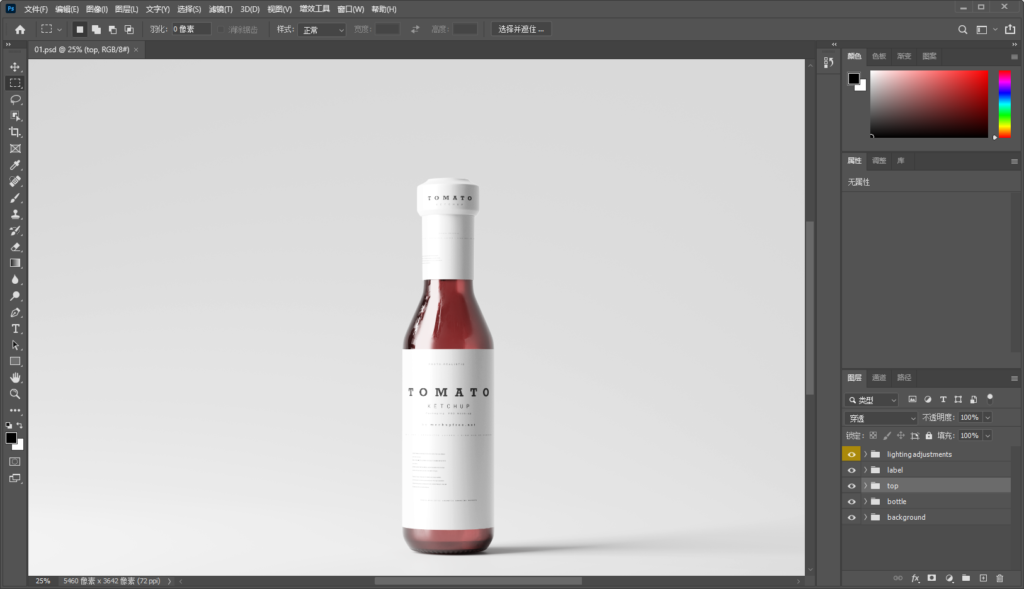Select the Hand tool

pyautogui.click(x=15, y=377)
